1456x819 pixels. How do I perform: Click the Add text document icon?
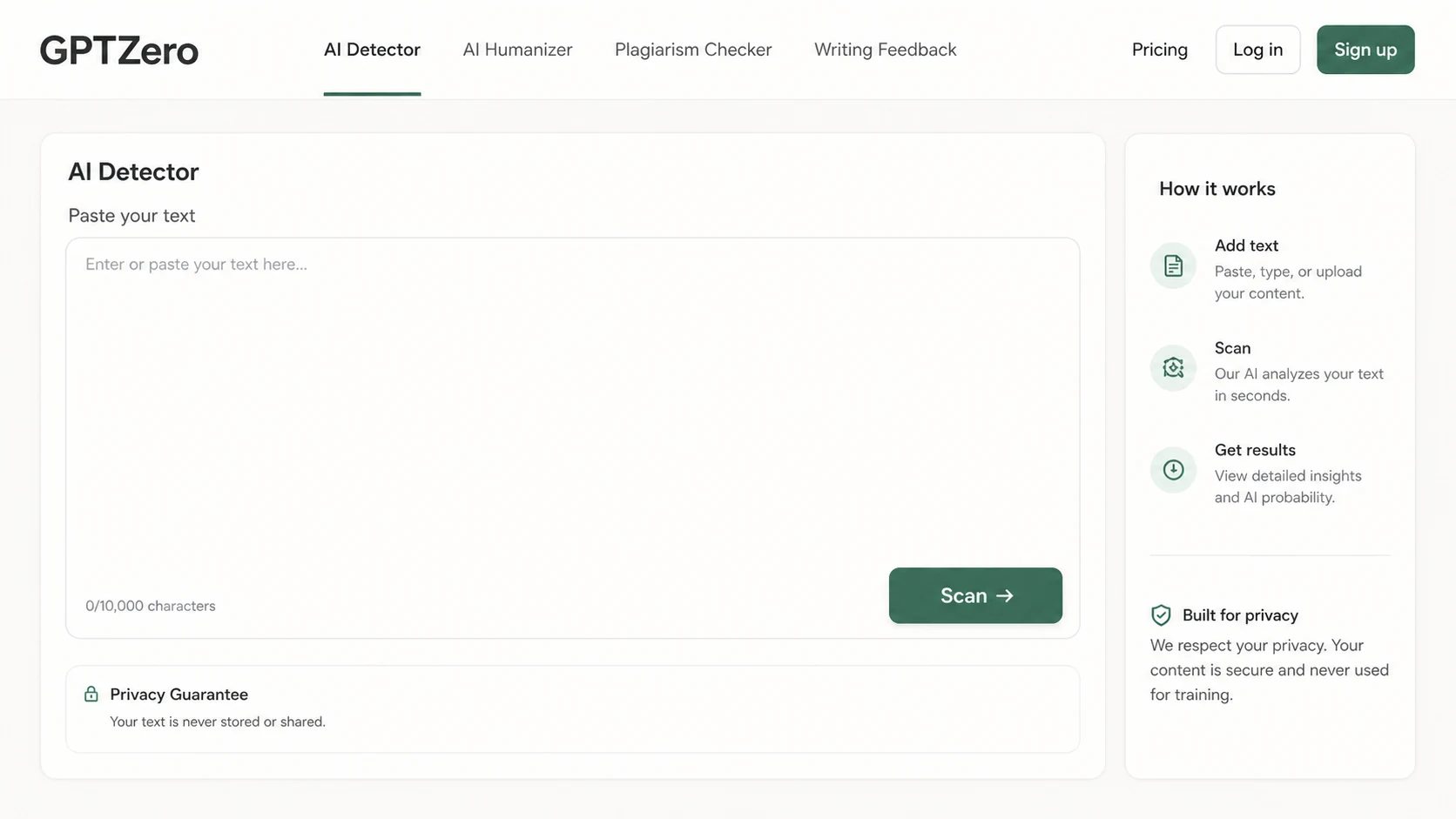pyautogui.click(x=1173, y=265)
